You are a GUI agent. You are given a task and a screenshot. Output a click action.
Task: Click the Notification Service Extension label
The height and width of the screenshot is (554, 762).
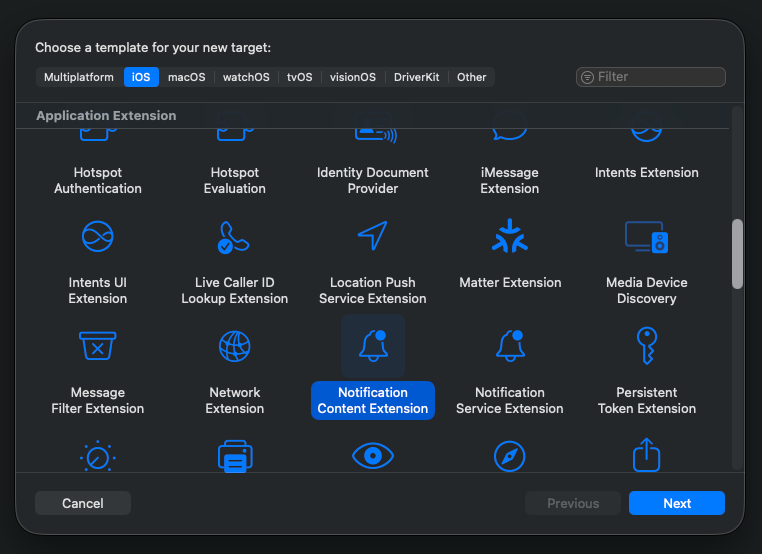[x=510, y=400]
